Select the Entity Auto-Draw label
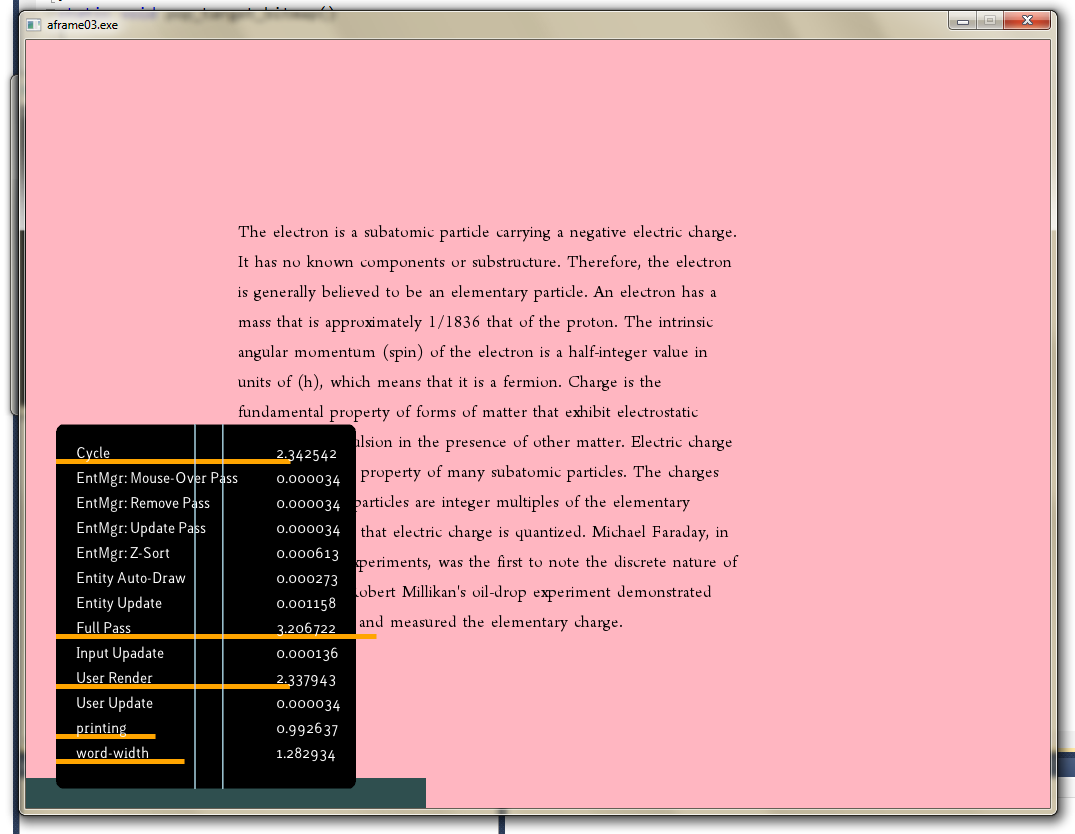Viewport: 1075px width, 834px height. click(131, 578)
